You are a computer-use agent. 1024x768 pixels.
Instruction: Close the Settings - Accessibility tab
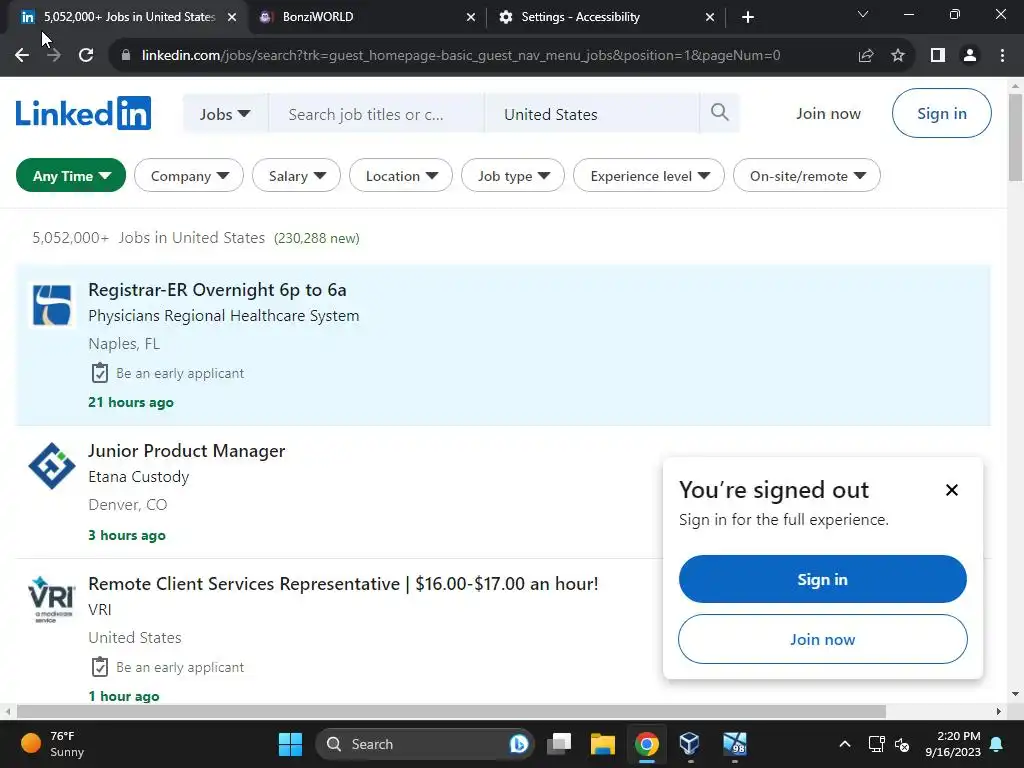click(710, 17)
